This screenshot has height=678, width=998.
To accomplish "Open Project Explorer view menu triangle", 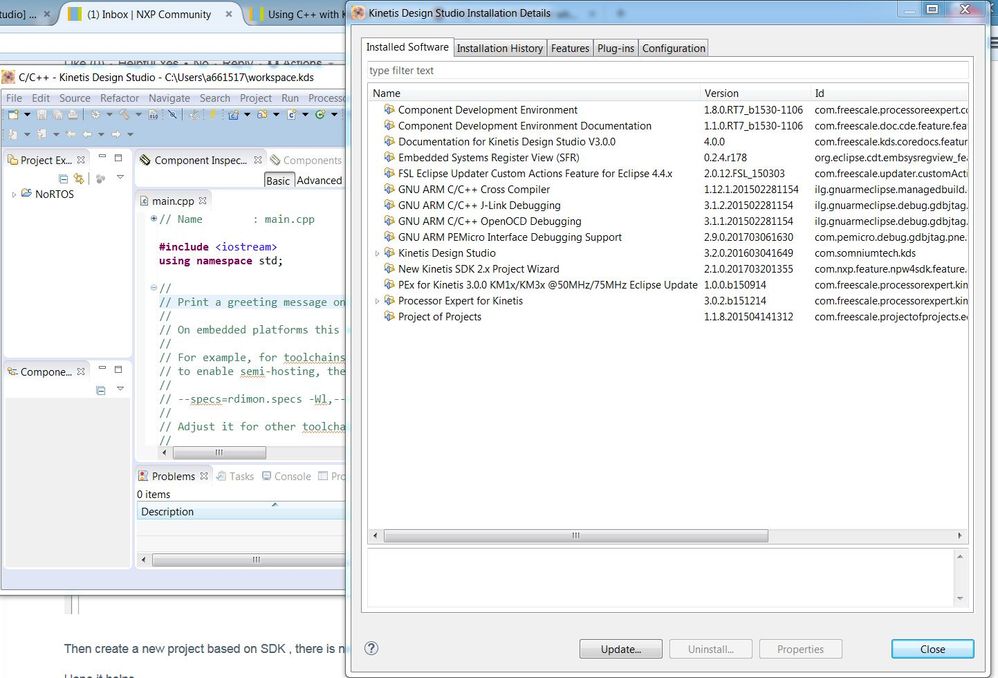I will [x=120, y=177].
